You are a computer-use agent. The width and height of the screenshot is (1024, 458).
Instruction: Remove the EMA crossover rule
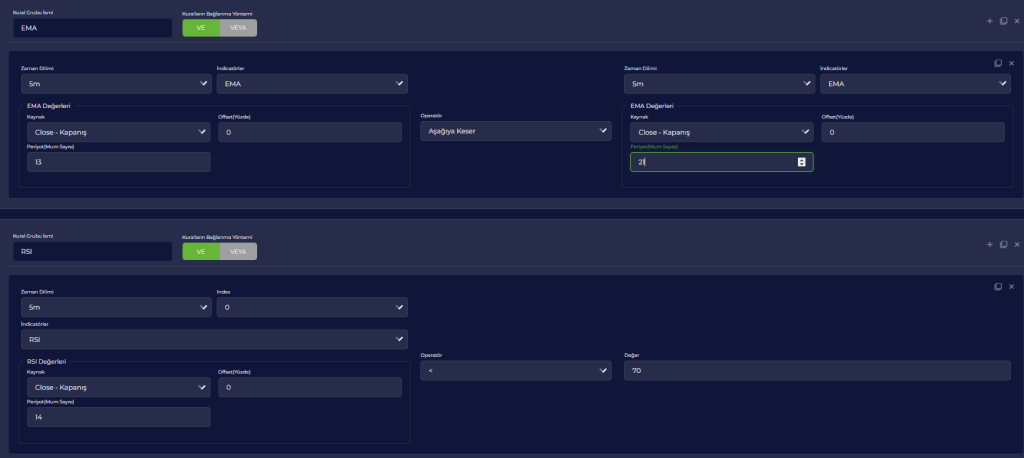point(1011,63)
